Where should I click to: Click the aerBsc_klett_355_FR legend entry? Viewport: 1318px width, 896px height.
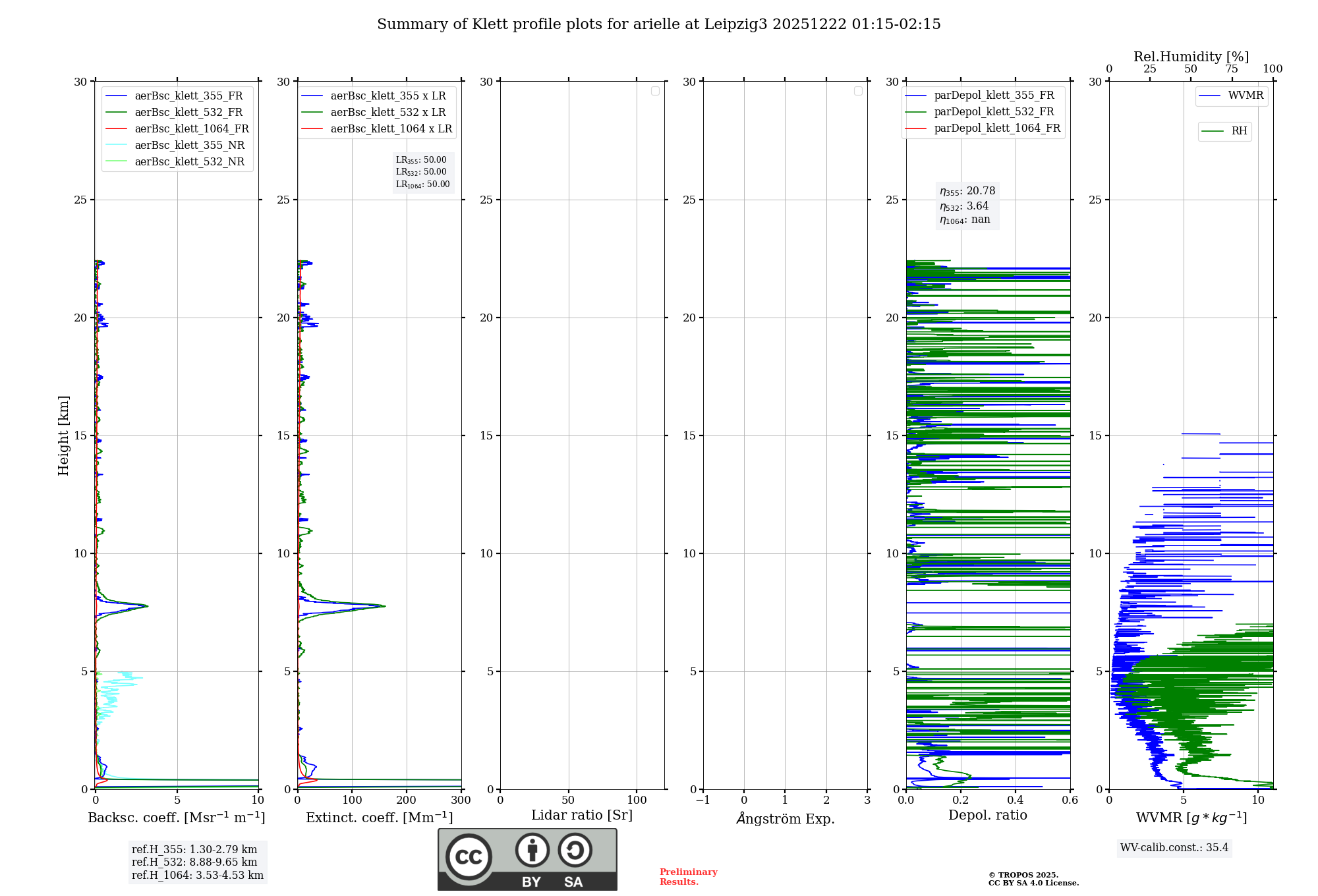[188, 96]
